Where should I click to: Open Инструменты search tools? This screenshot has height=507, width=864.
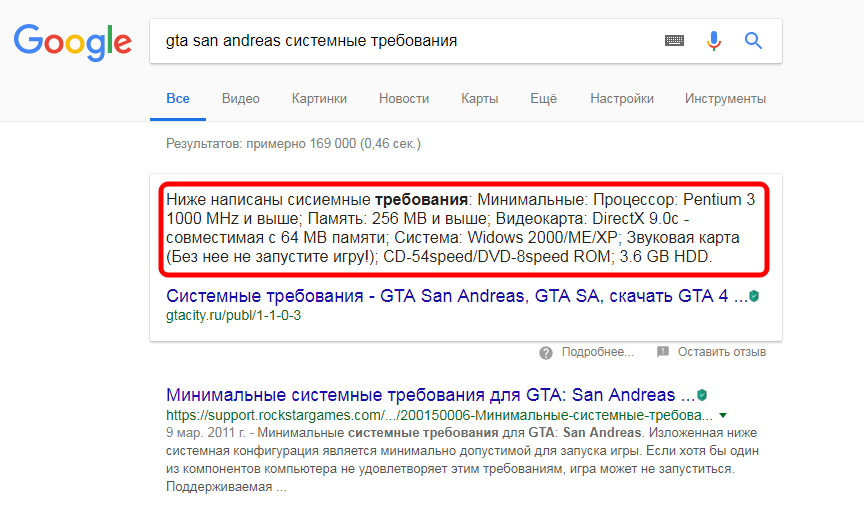(725, 99)
